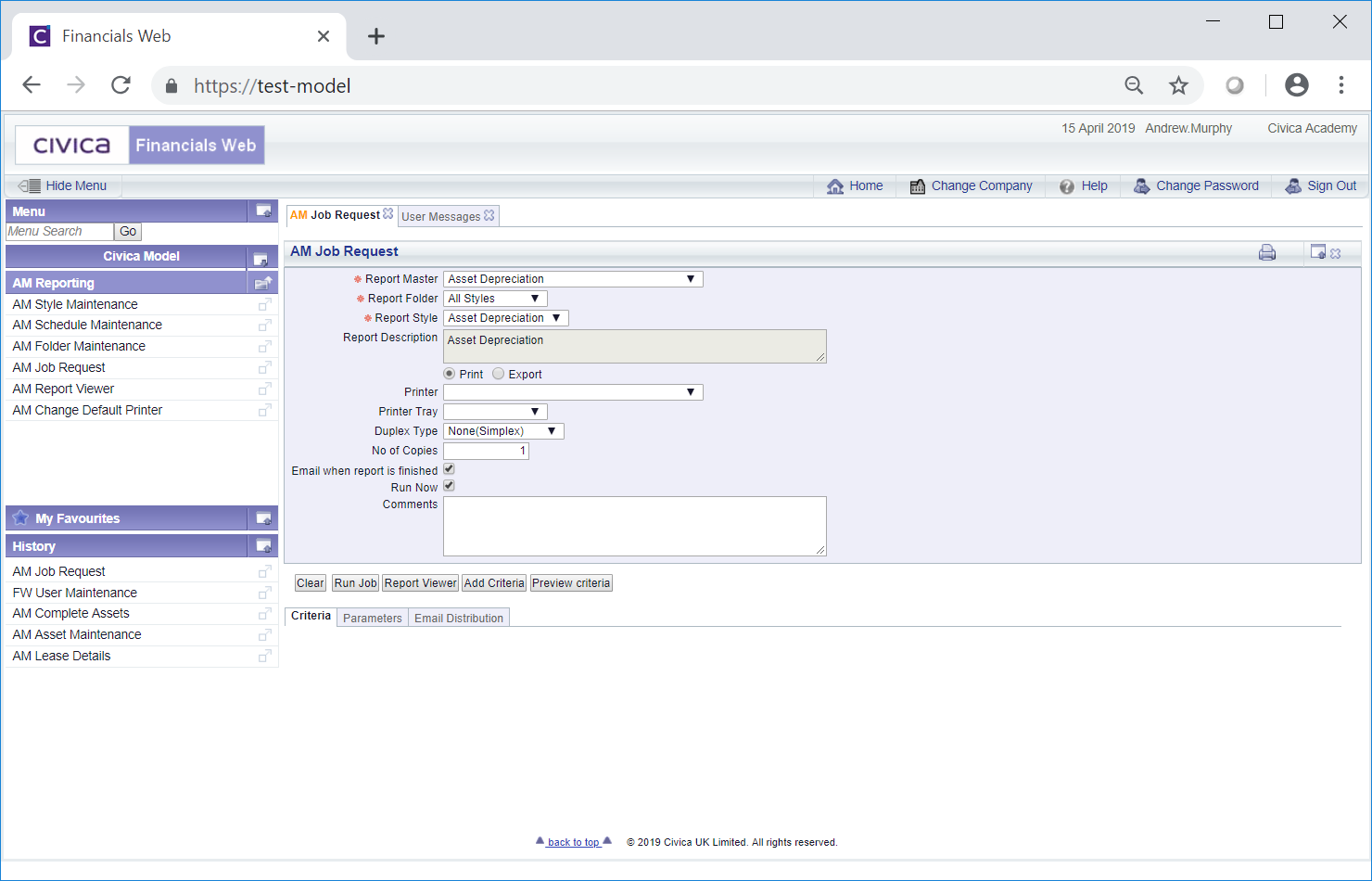
Task: Click new-window icon beside FW User Maintenance
Action: 264,593
